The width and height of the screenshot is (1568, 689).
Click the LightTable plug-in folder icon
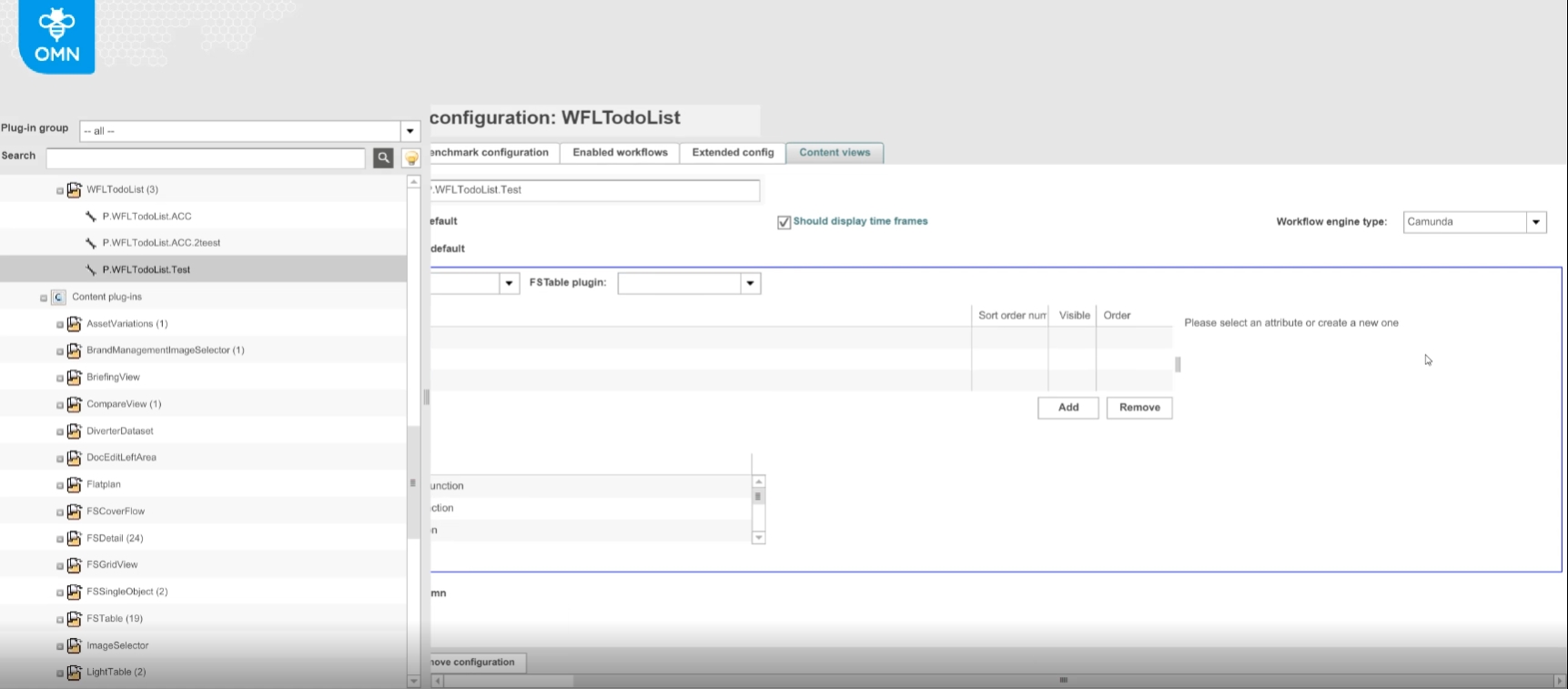click(x=75, y=673)
